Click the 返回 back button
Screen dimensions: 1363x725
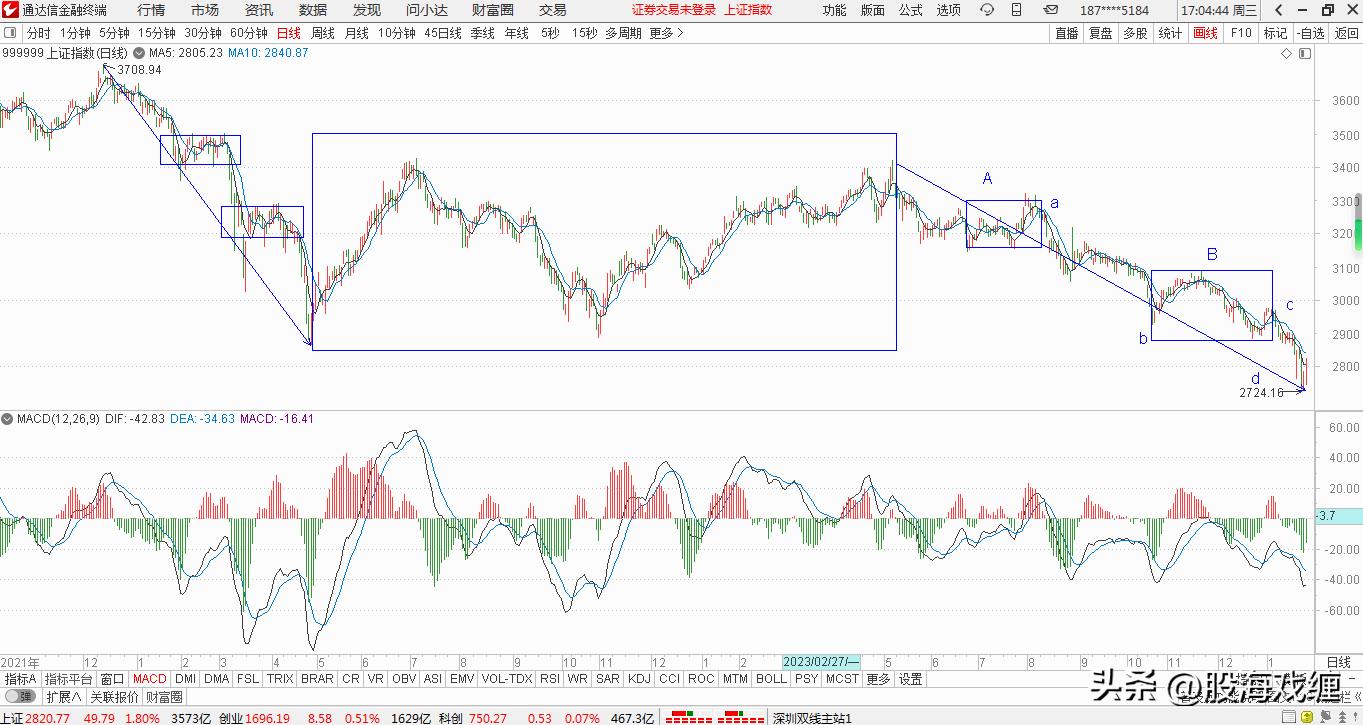pos(1346,33)
